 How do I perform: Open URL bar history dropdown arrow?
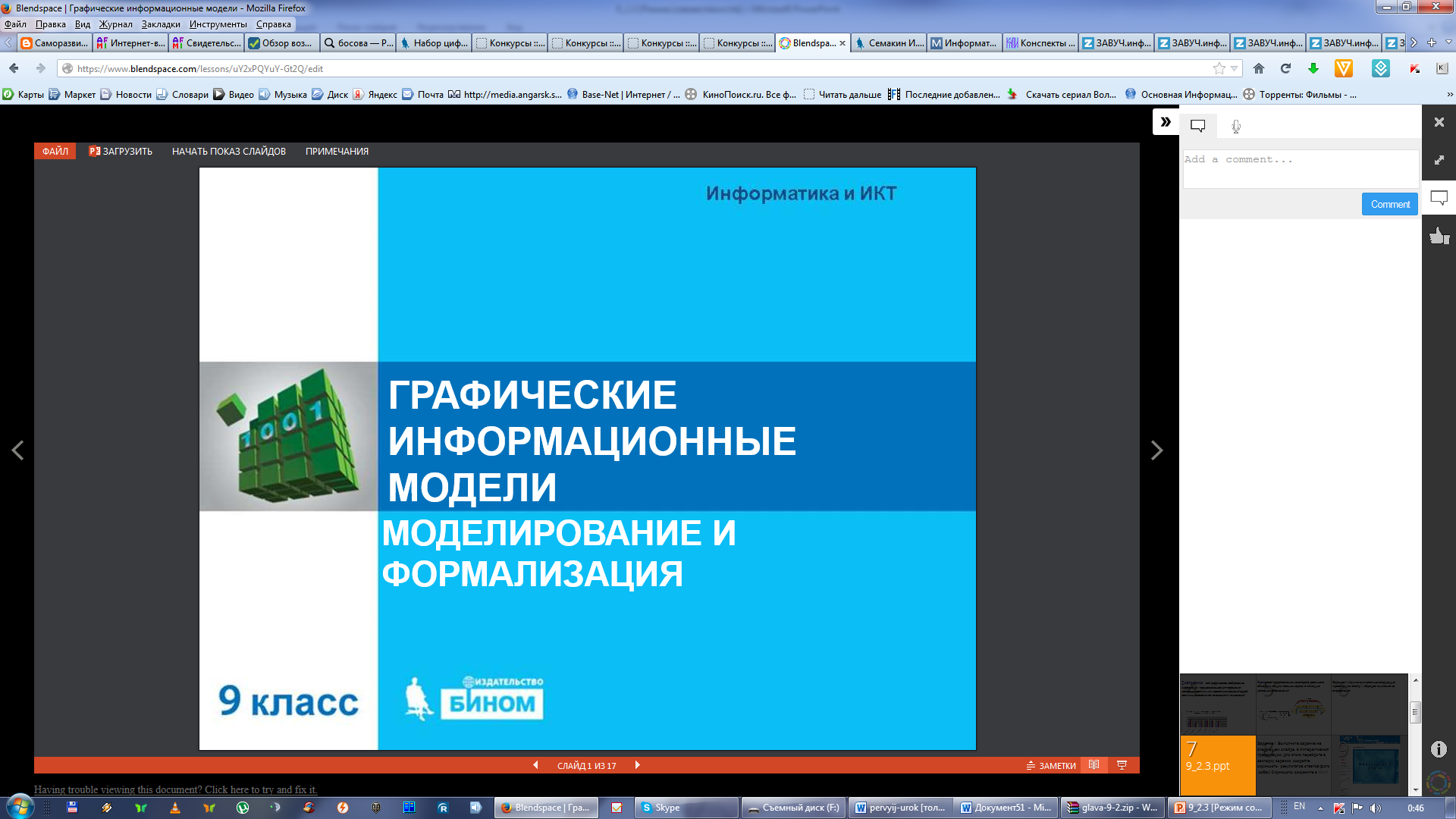[x=1235, y=68]
